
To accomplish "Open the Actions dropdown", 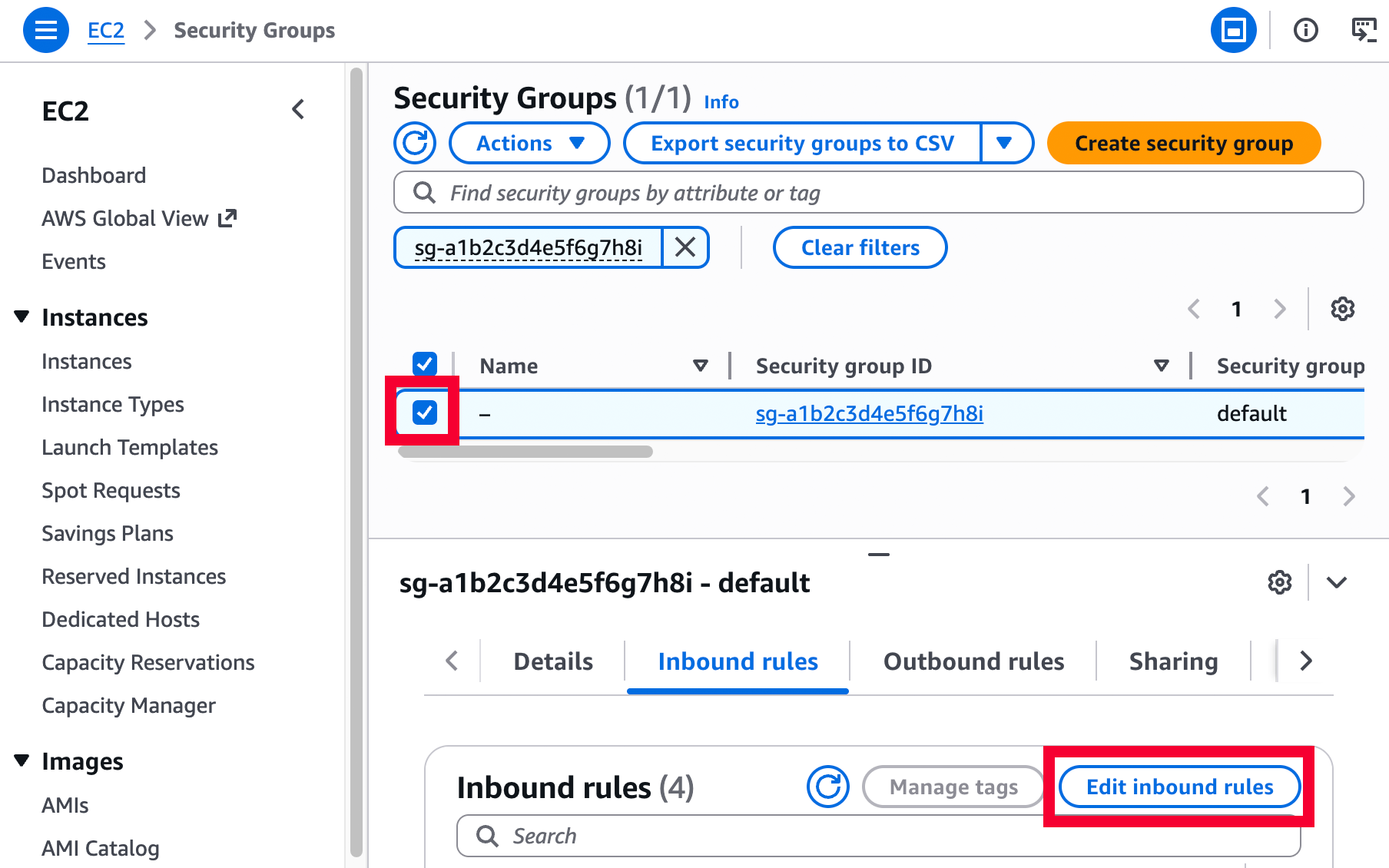I will 529,144.
